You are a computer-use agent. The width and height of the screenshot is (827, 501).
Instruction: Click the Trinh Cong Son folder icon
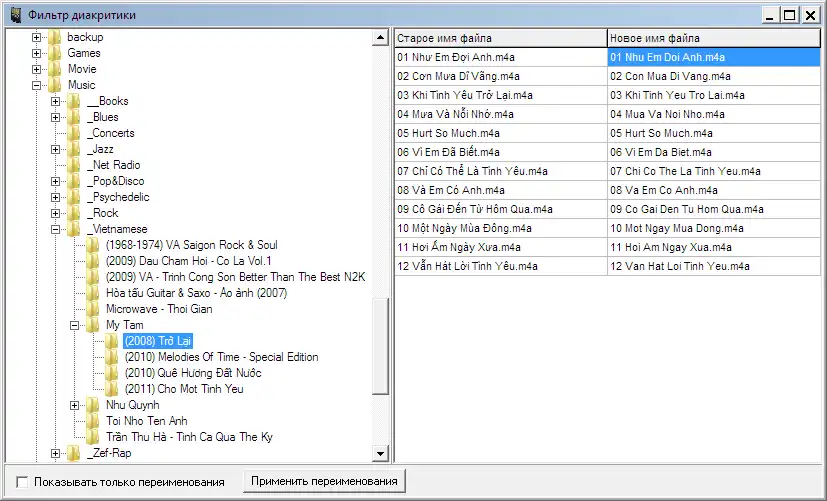[x=93, y=277]
